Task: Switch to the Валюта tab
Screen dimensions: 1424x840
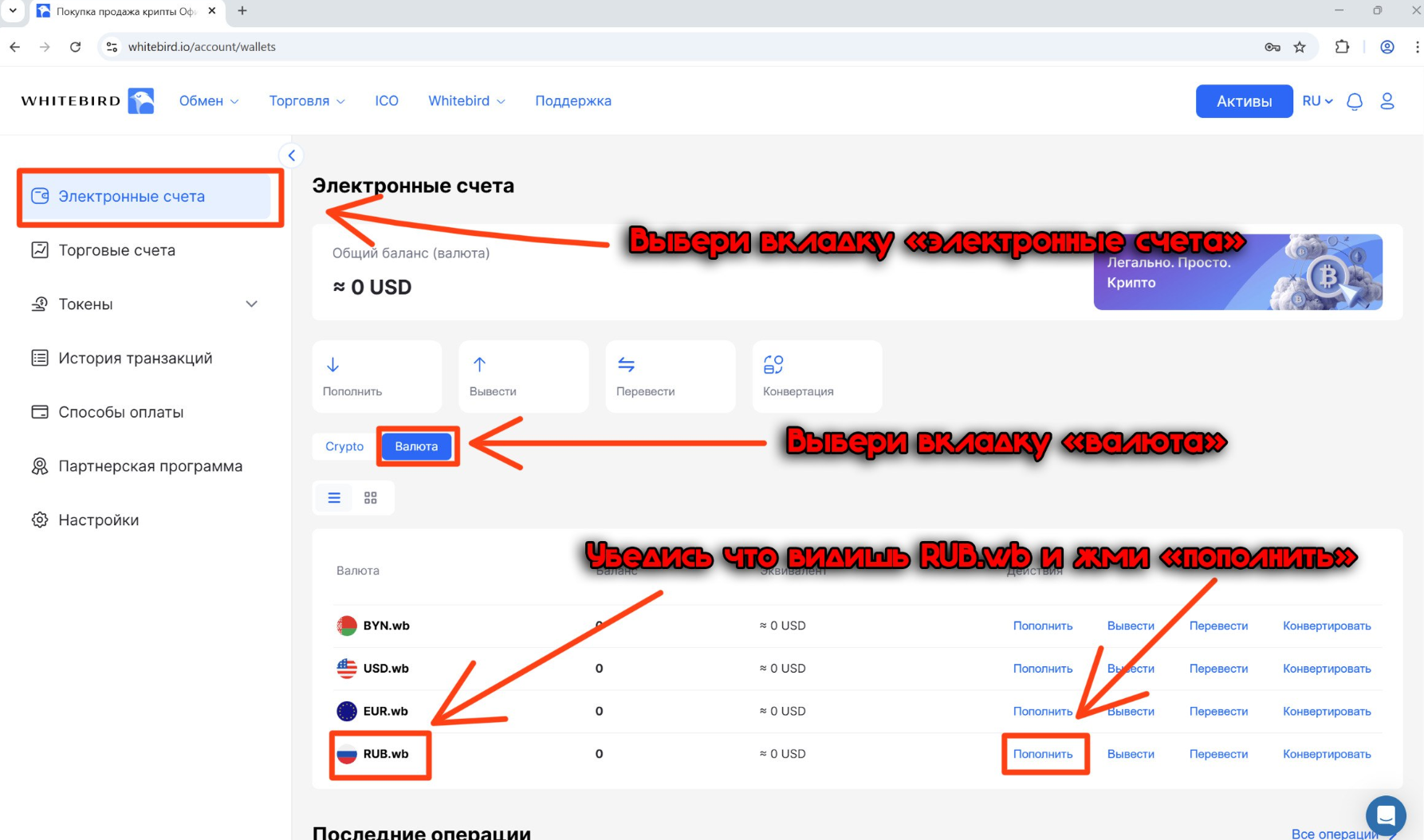Action: pyautogui.click(x=416, y=446)
